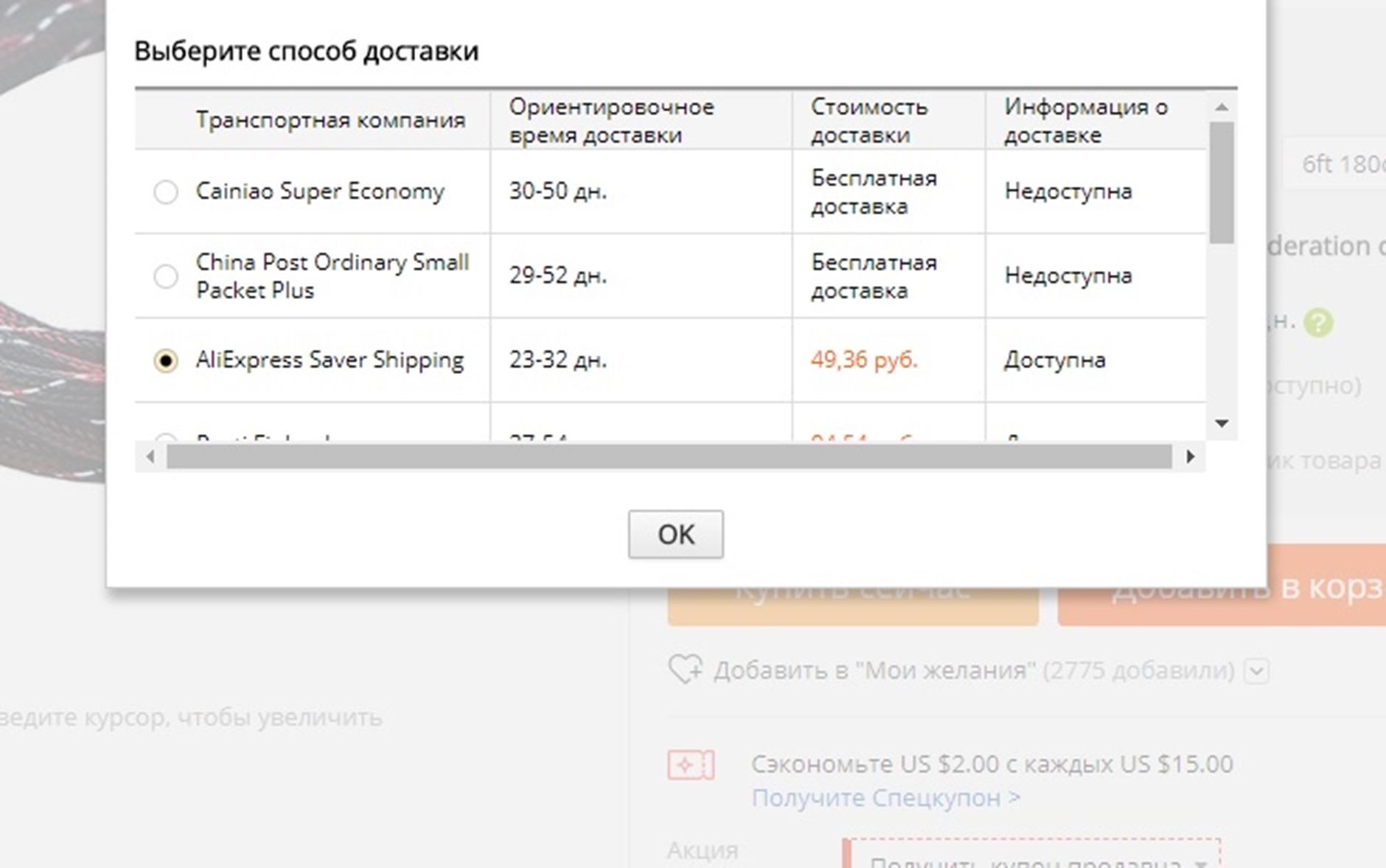
Task: Click the 'Добавить в корзину' button
Action: click(1222, 586)
